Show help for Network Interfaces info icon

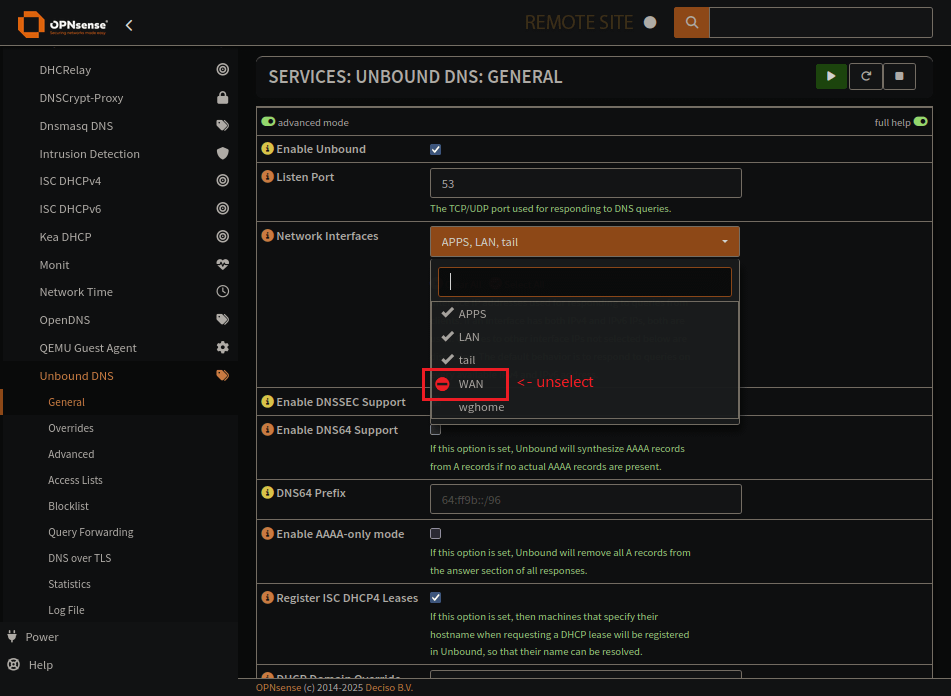[x=267, y=235]
